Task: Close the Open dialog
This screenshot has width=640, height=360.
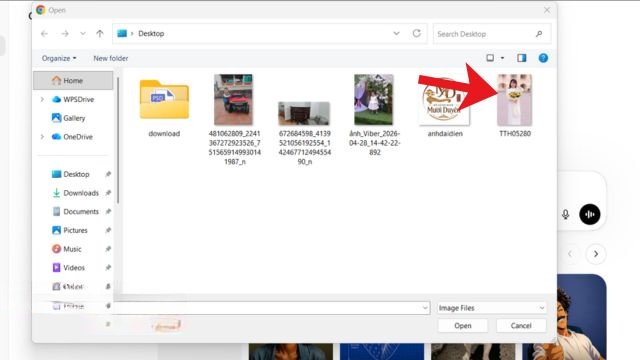Action: (x=547, y=10)
